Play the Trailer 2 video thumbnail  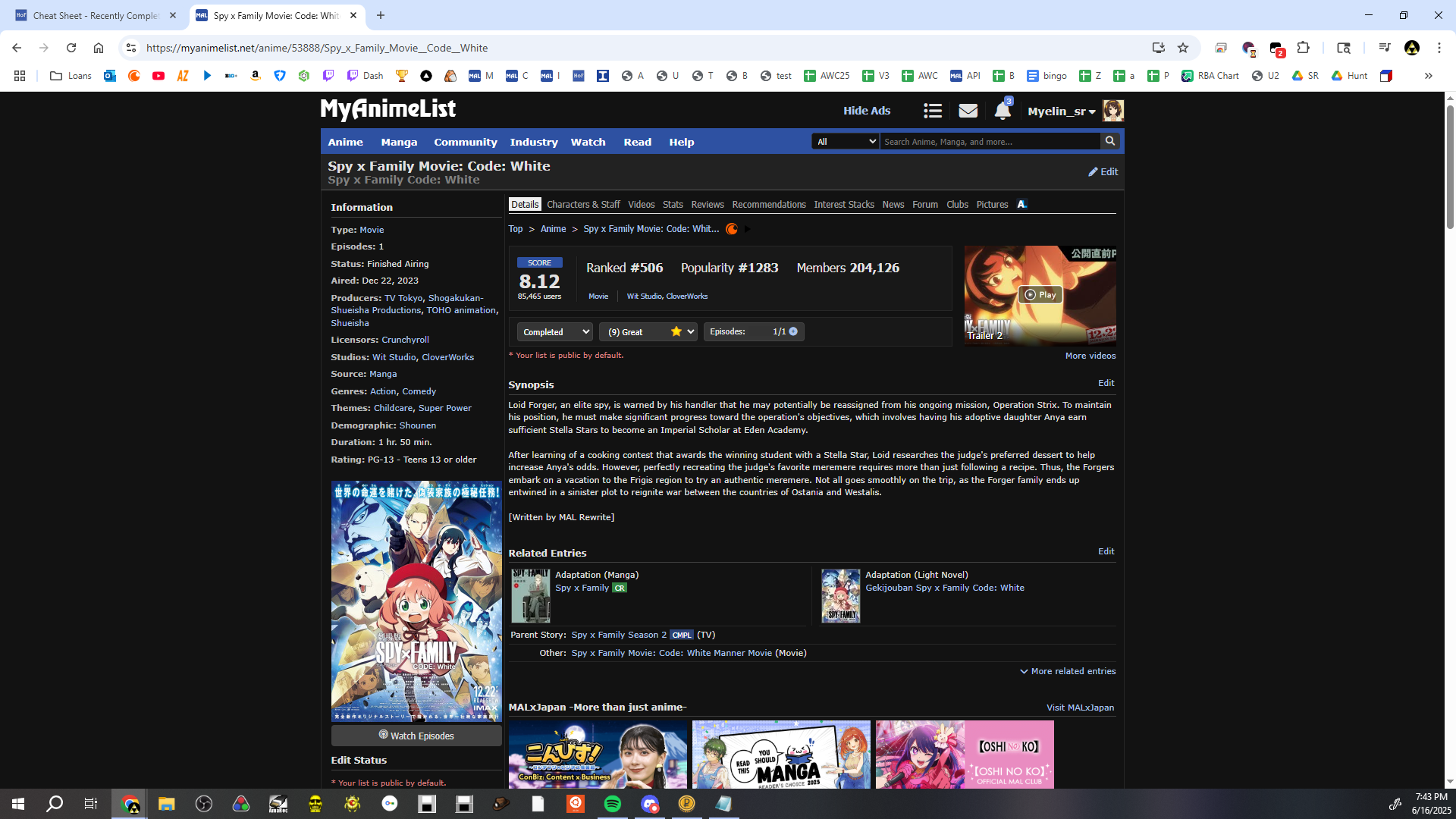[1040, 294]
